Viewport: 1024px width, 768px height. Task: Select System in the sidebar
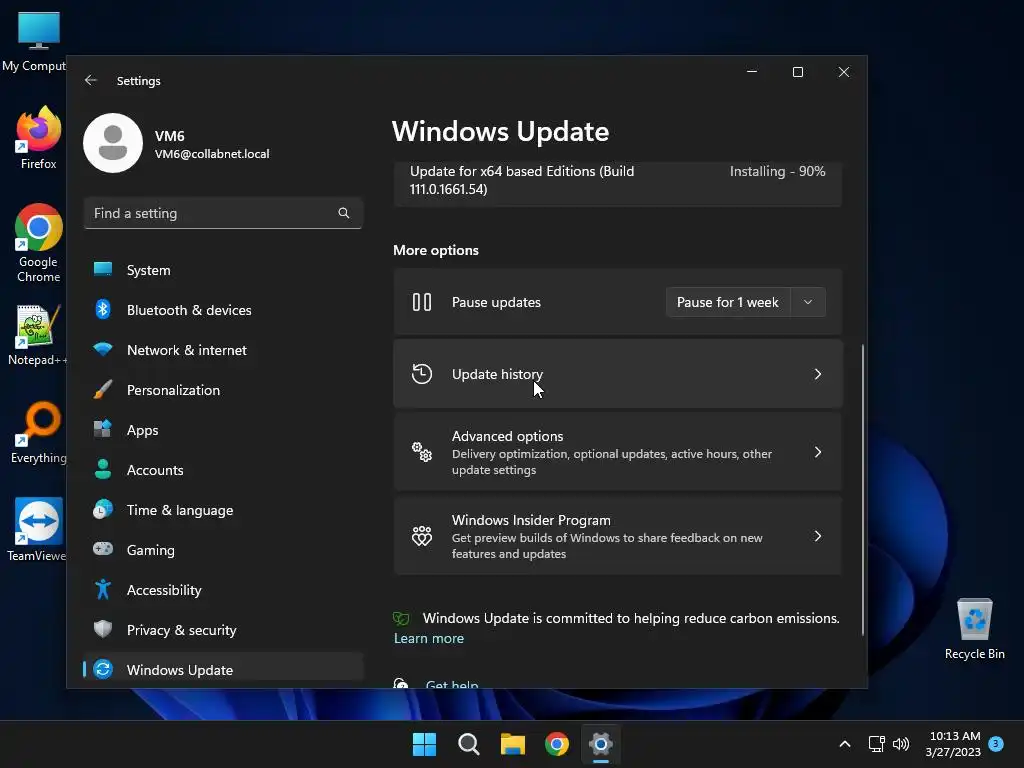coord(223,270)
